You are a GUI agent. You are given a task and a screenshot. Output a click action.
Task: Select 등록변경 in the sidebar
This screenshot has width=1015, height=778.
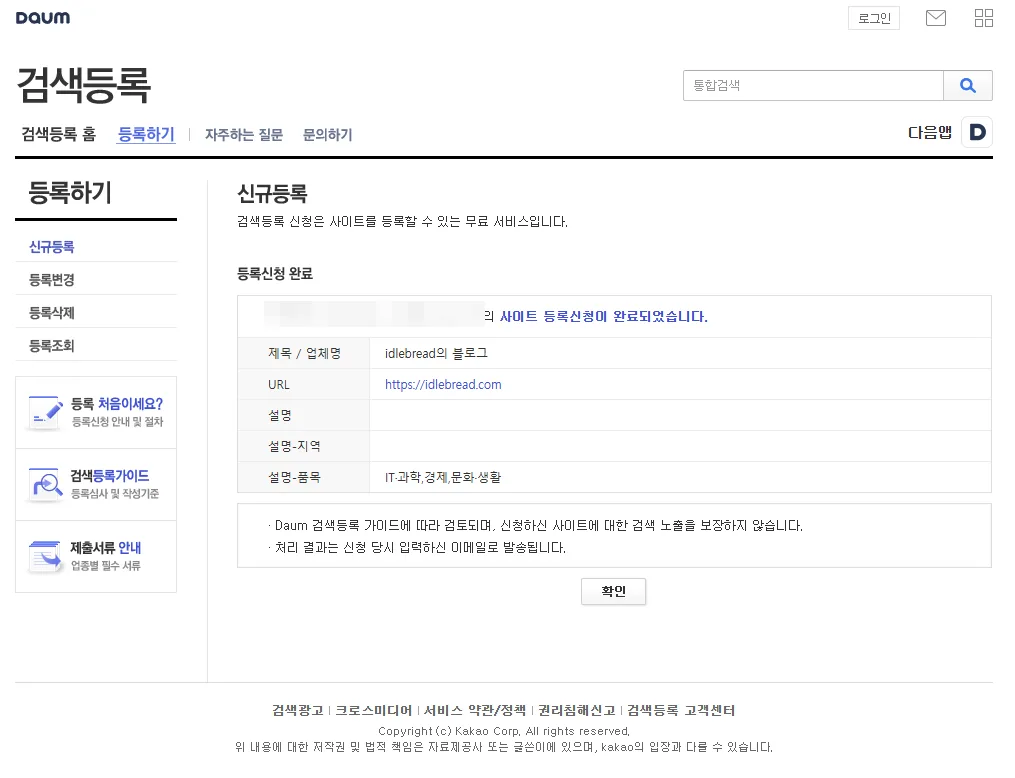click(52, 280)
